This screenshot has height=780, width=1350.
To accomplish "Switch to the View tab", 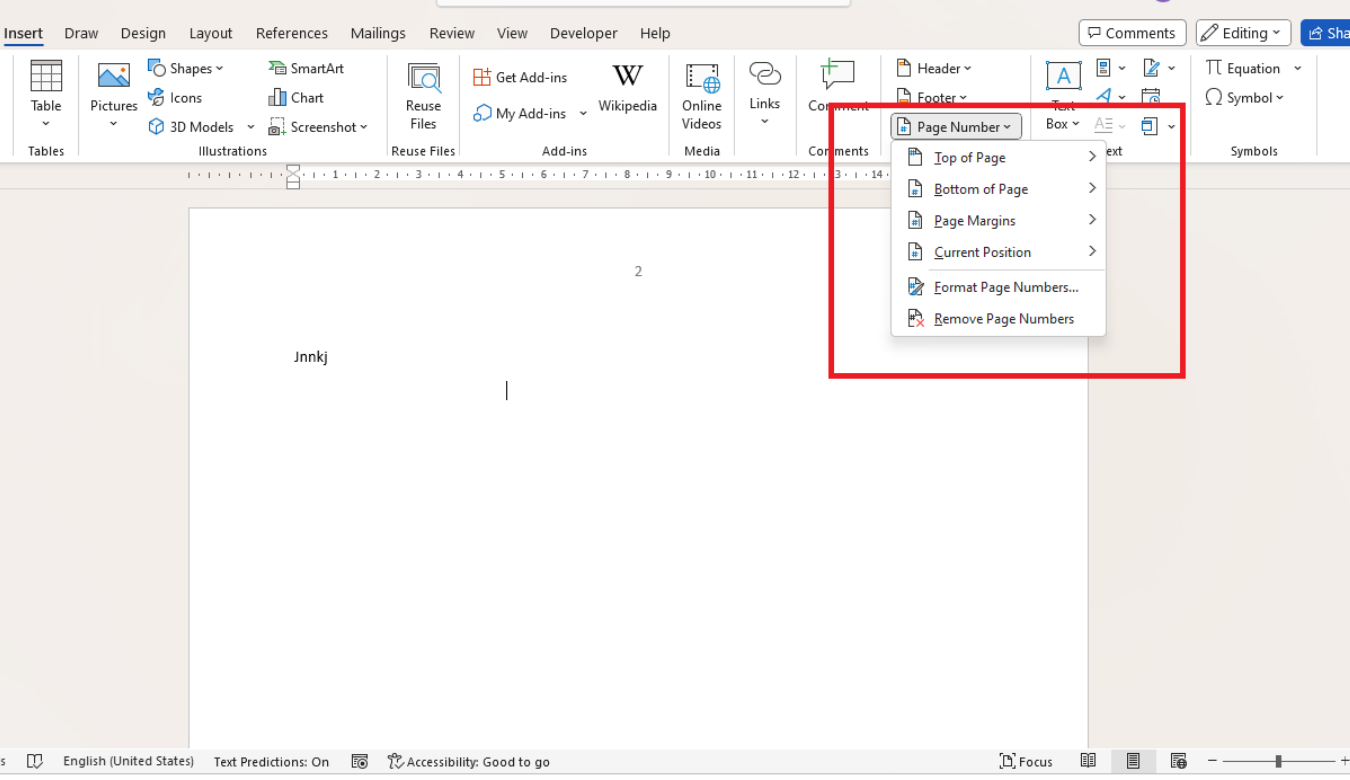I will pos(512,33).
